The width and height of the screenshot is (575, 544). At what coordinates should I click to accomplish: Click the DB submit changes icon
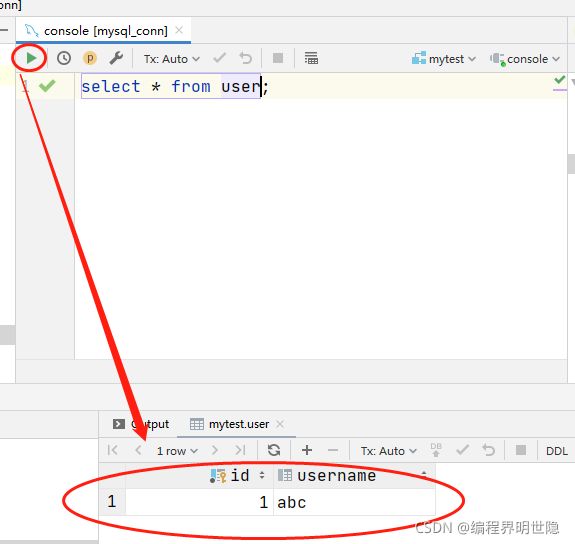click(436, 450)
